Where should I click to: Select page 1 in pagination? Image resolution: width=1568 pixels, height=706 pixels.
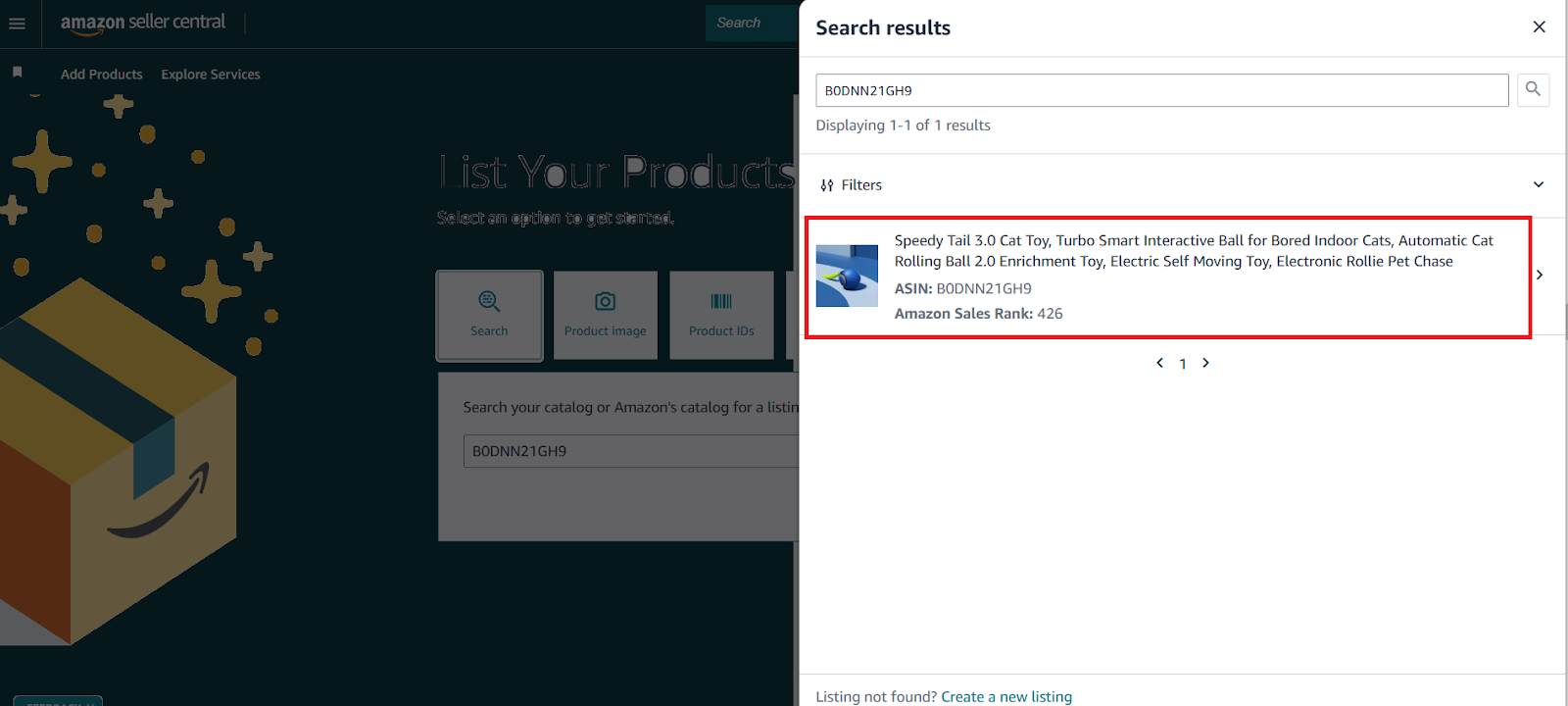tap(1183, 364)
